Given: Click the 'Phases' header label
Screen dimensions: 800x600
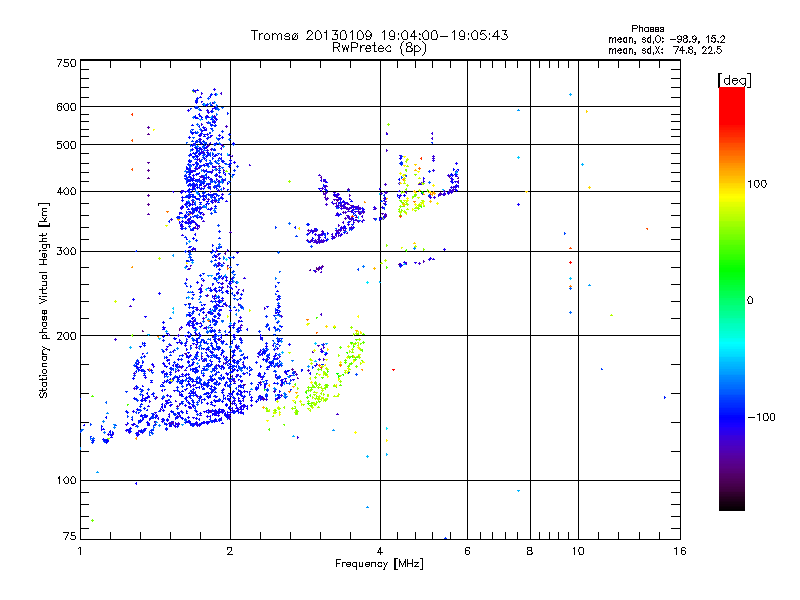Looking at the screenshot, I should 647,29.
